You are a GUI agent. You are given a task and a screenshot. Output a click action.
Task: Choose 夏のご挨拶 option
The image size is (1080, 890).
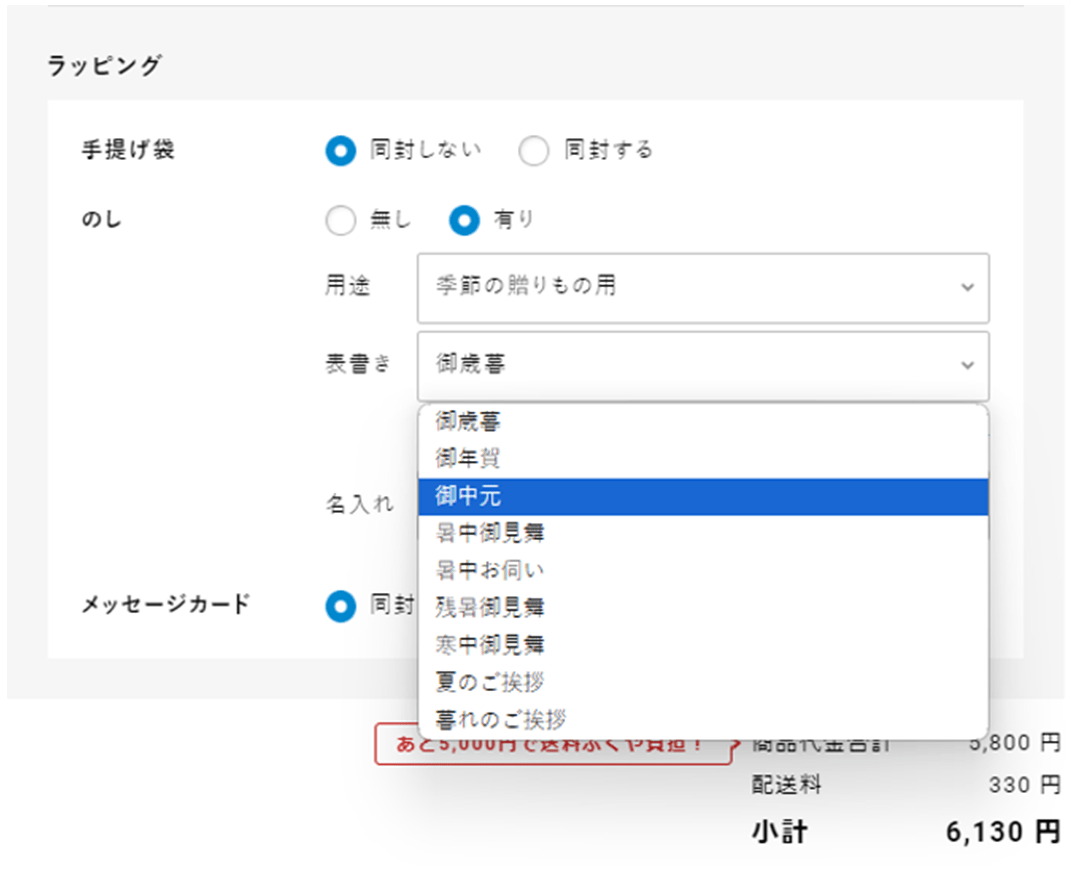703,683
